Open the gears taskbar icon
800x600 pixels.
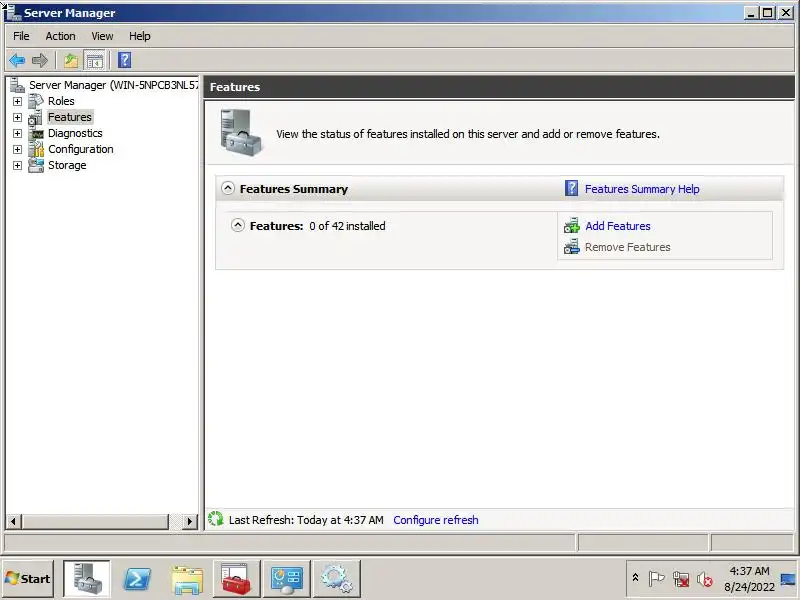pos(337,579)
